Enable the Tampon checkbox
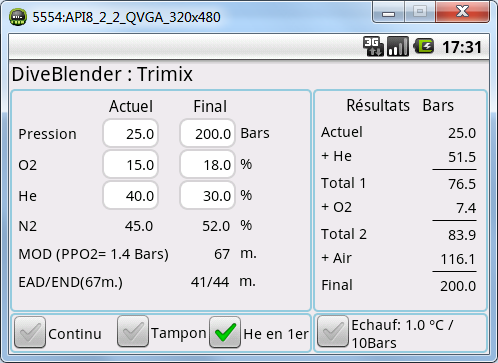This screenshot has width=498, height=363. click(133, 332)
